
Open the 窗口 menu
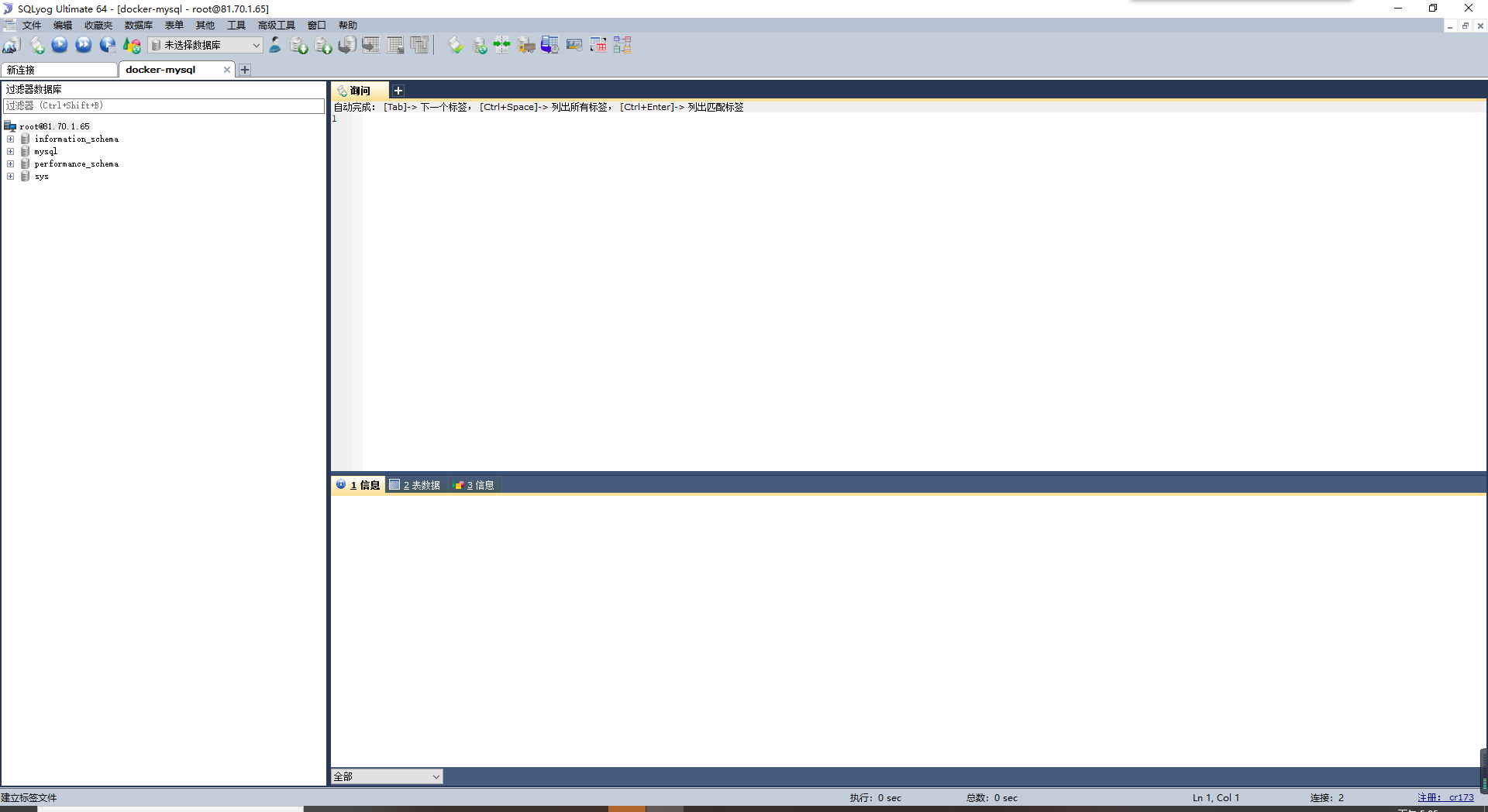(x=317, y=26)
